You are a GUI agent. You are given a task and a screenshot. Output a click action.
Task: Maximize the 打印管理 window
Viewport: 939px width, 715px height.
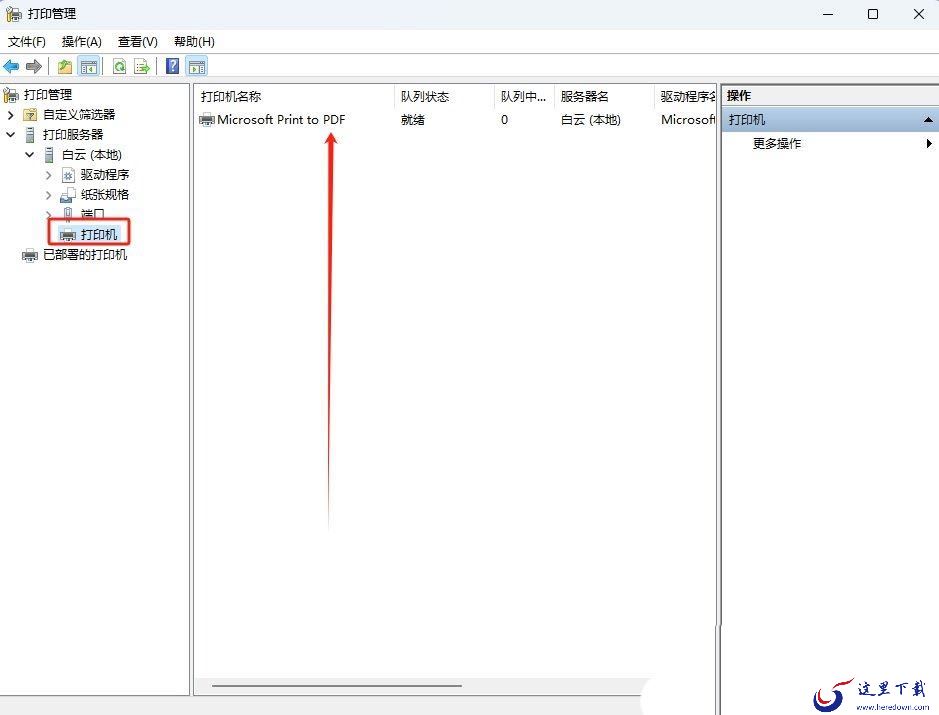pyautogui.click(x=873, y=14)
